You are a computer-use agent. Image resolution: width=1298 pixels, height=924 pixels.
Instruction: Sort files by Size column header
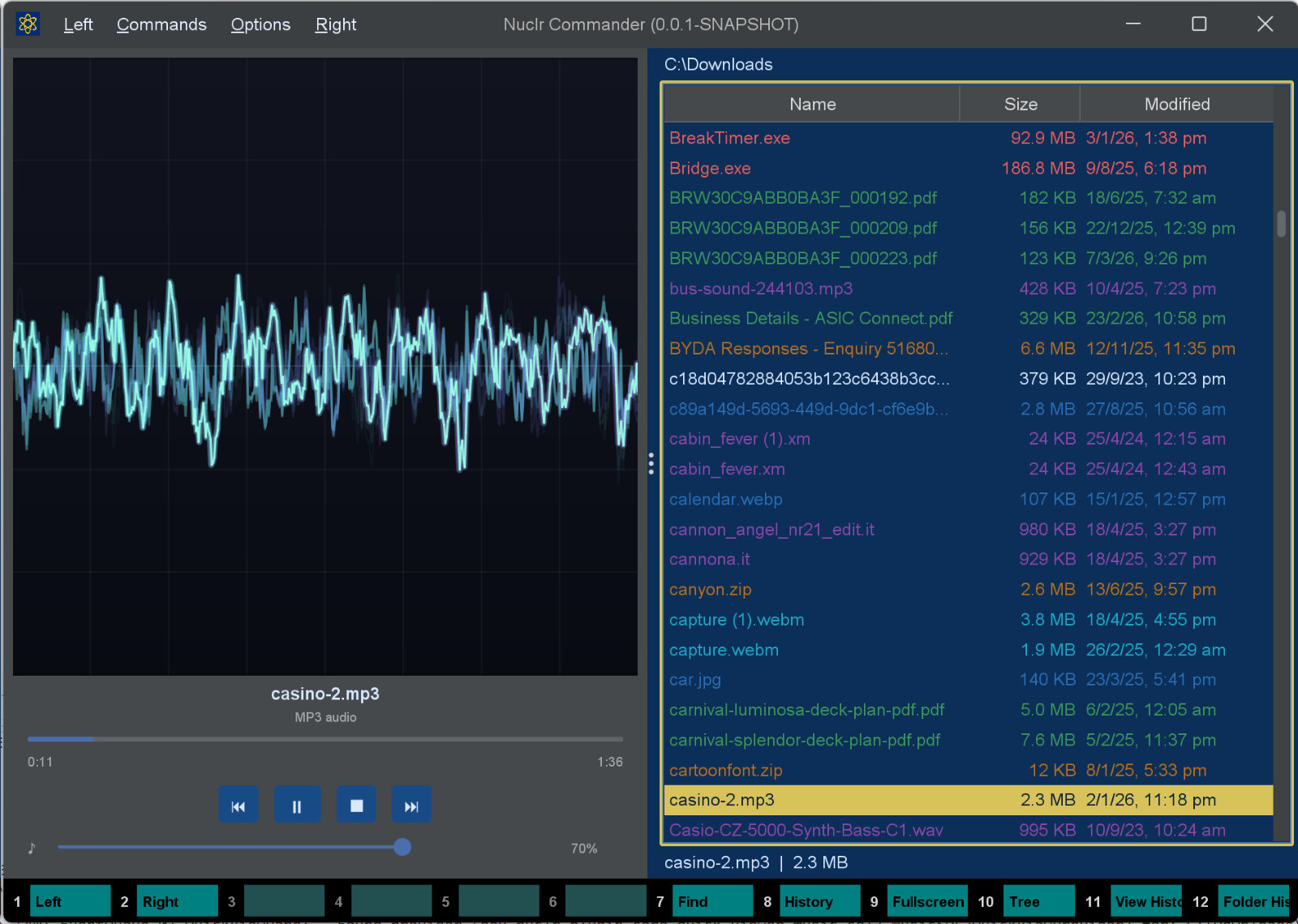[x=1021, y=104]
